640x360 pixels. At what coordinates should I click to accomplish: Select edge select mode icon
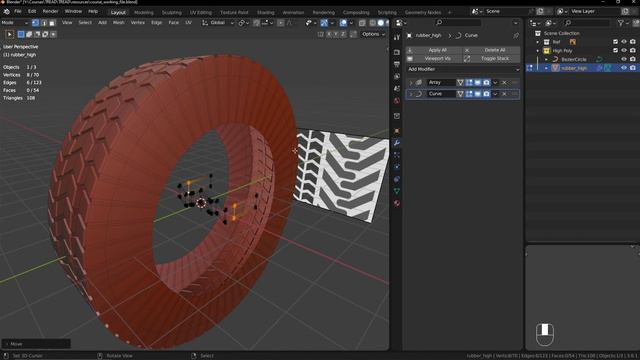(x=44, y=23)
